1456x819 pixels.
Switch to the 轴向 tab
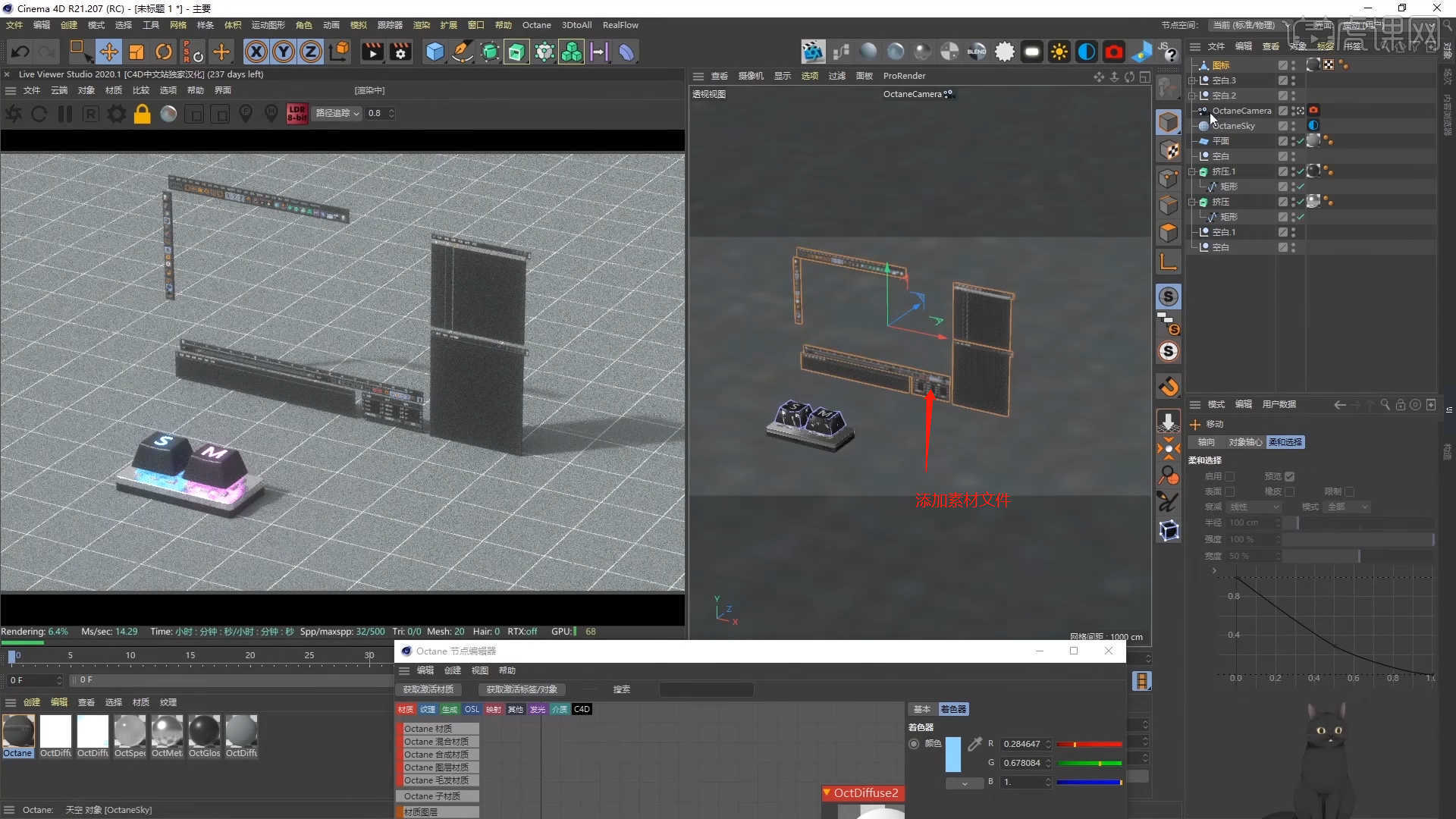(1206, 442)
